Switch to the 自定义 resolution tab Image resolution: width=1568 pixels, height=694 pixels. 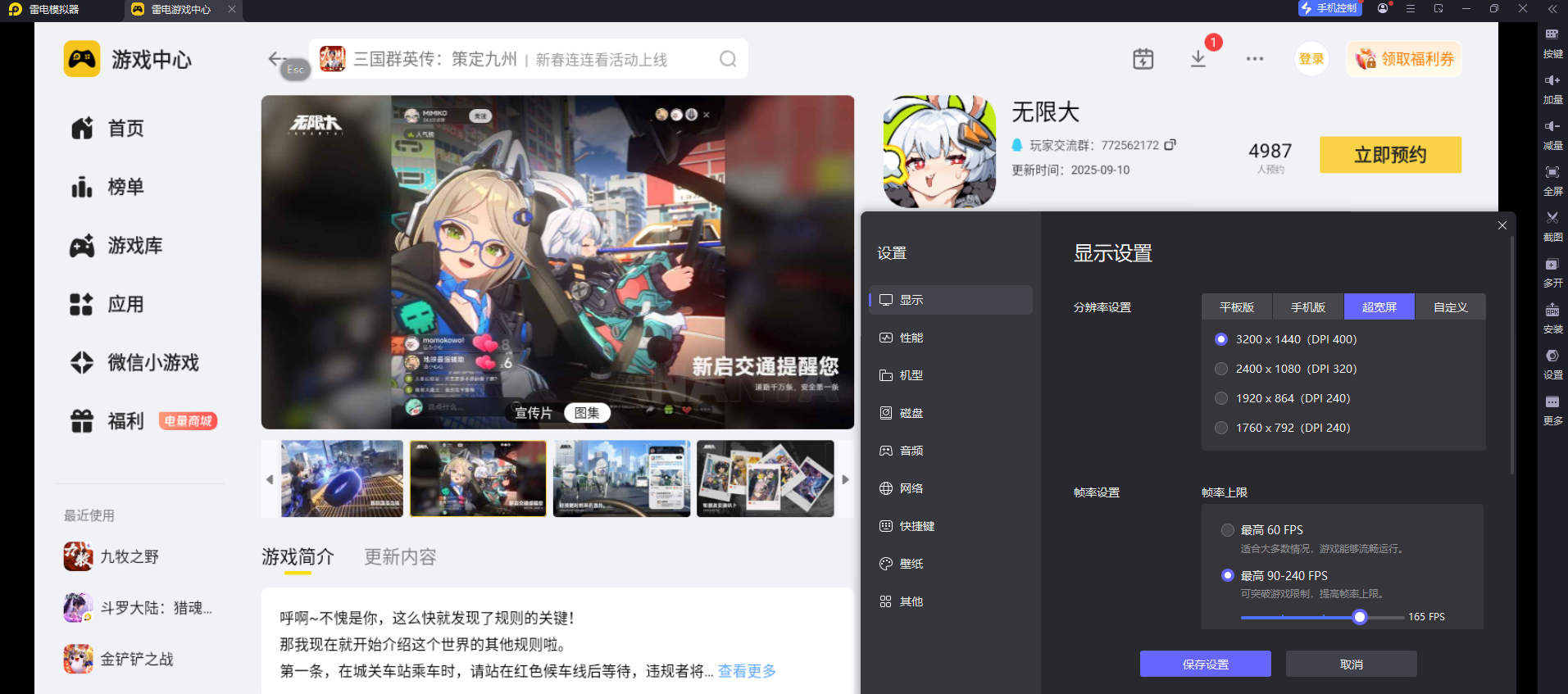click(1451, 306)
